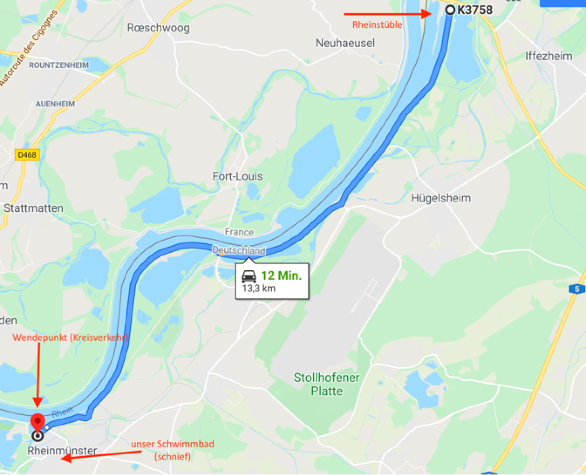Click the 13,3 km distance text
Viewport: 586px width, 475px height.
point(259,288)
